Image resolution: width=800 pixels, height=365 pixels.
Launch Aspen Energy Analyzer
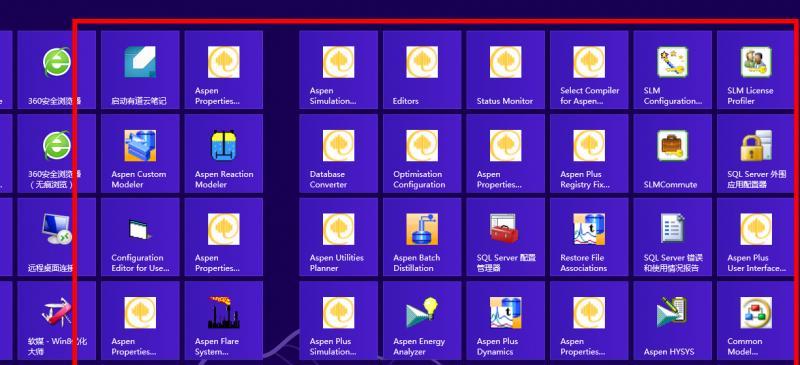point(422,321)
